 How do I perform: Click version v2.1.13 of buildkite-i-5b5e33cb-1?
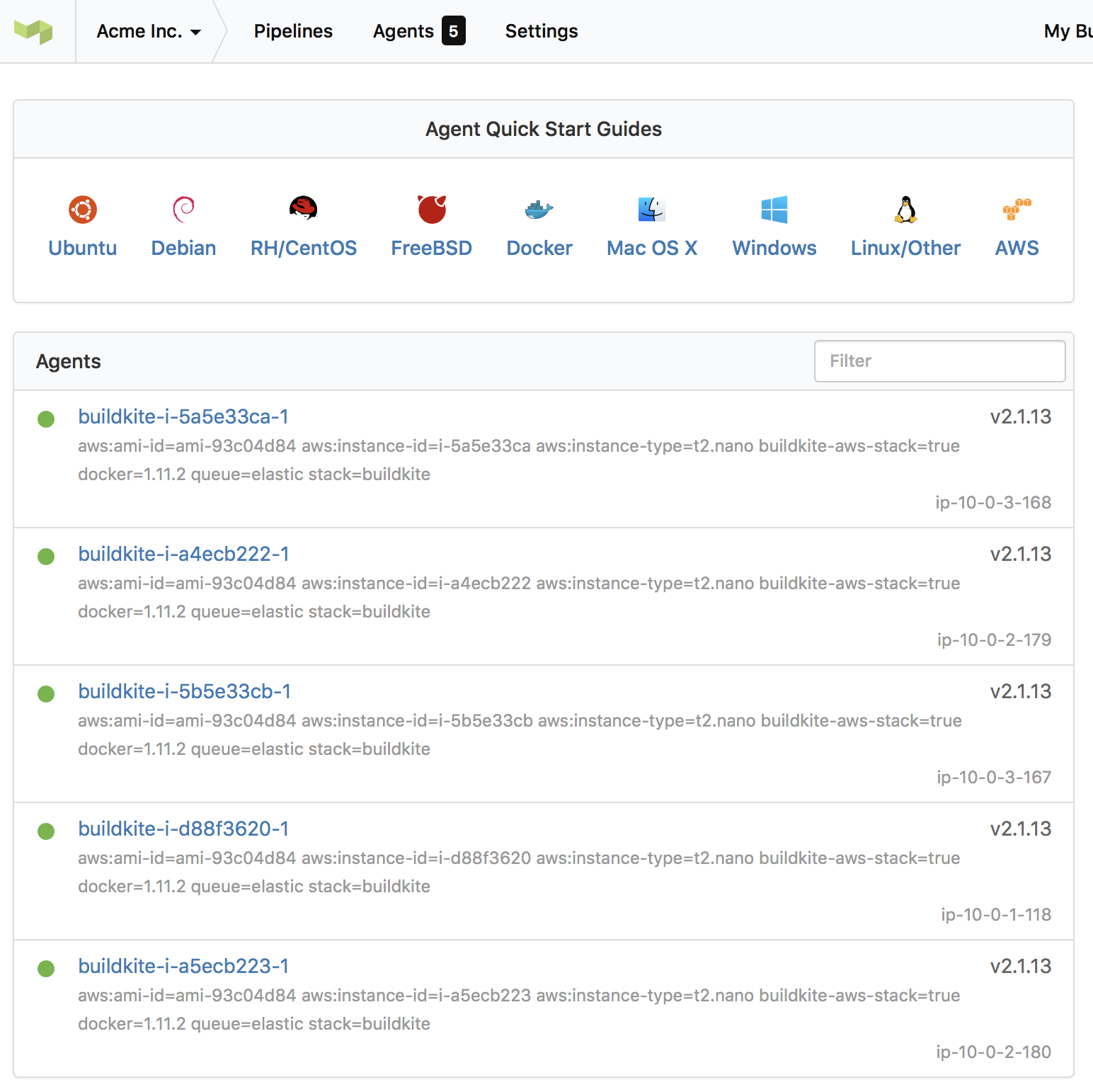1021,691
